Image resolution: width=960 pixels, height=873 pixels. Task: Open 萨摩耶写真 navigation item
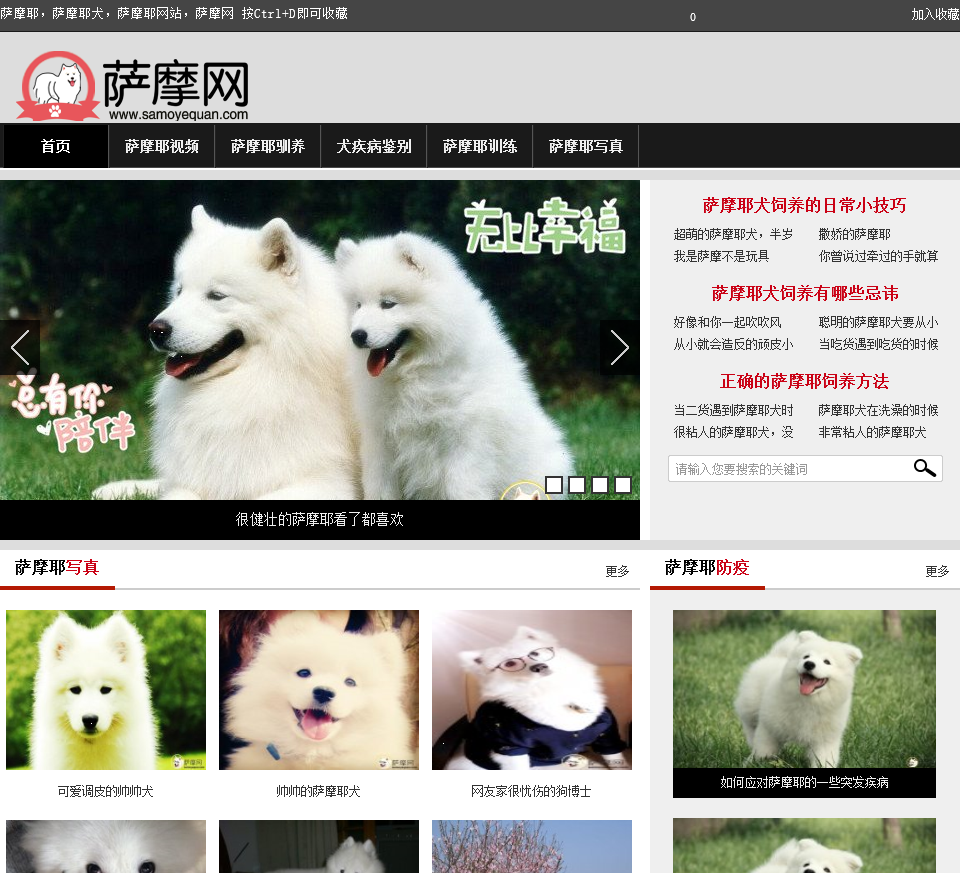586,146
